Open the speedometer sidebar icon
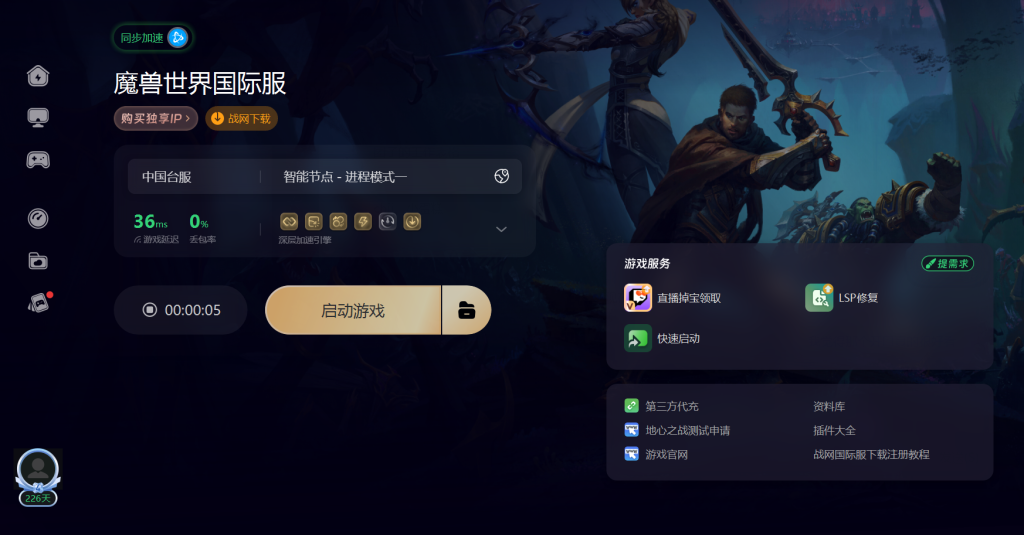The width and height of the screenshot is (1024, 535). point(38,218)
